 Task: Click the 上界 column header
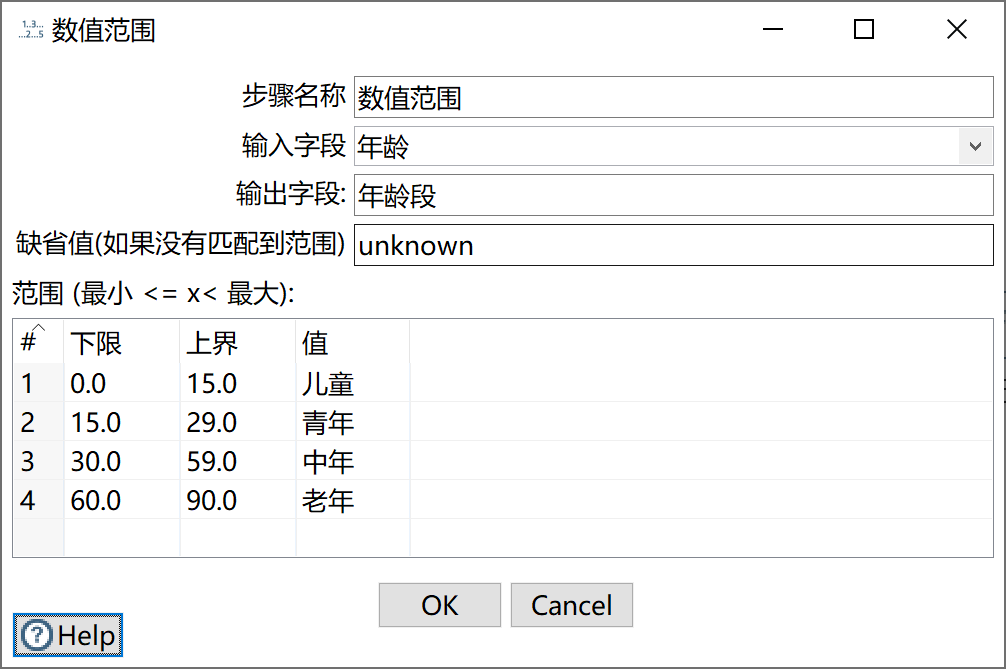[212, 343]
